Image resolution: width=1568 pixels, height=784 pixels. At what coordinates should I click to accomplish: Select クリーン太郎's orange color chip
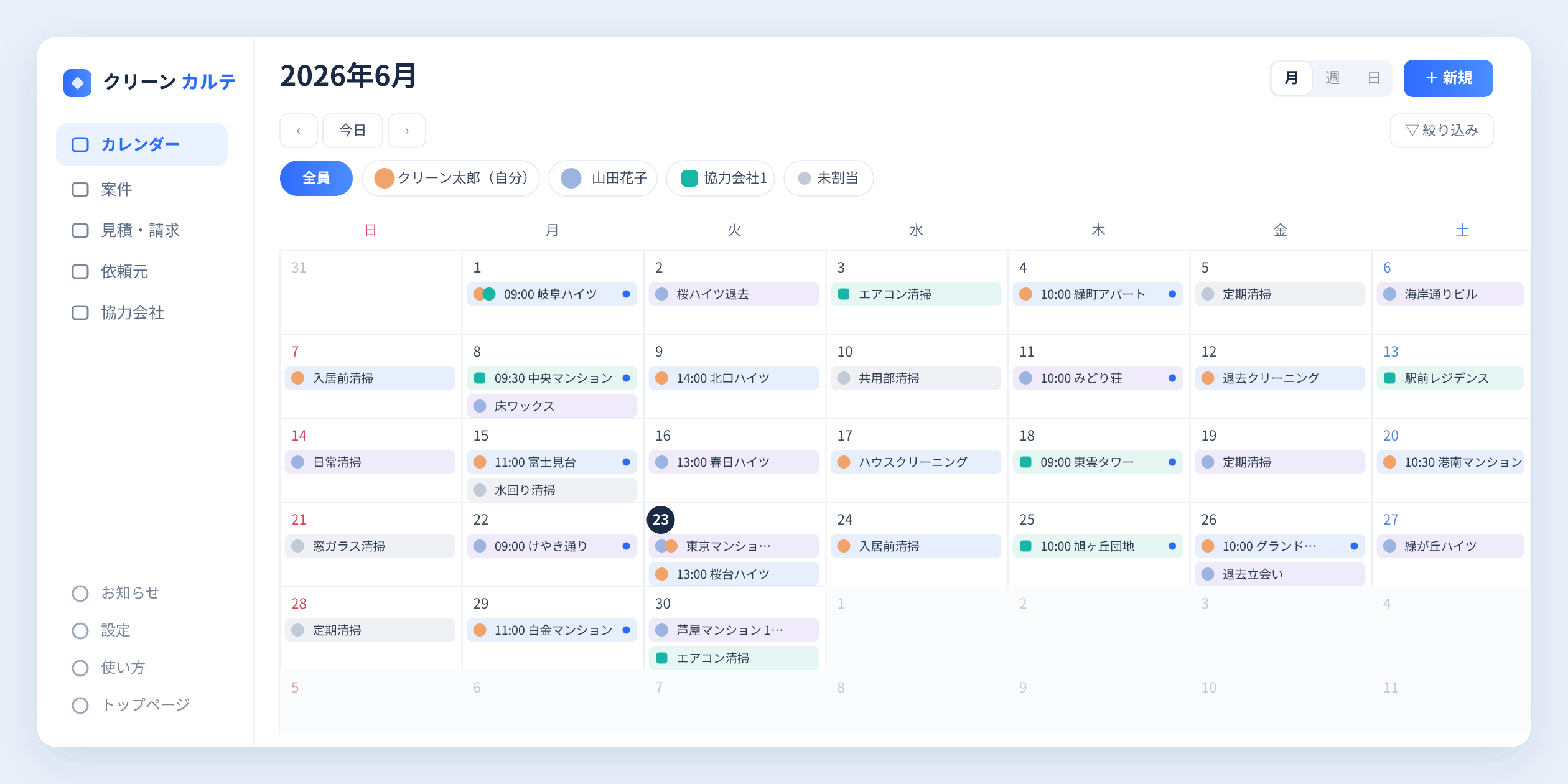pos(385,179)
